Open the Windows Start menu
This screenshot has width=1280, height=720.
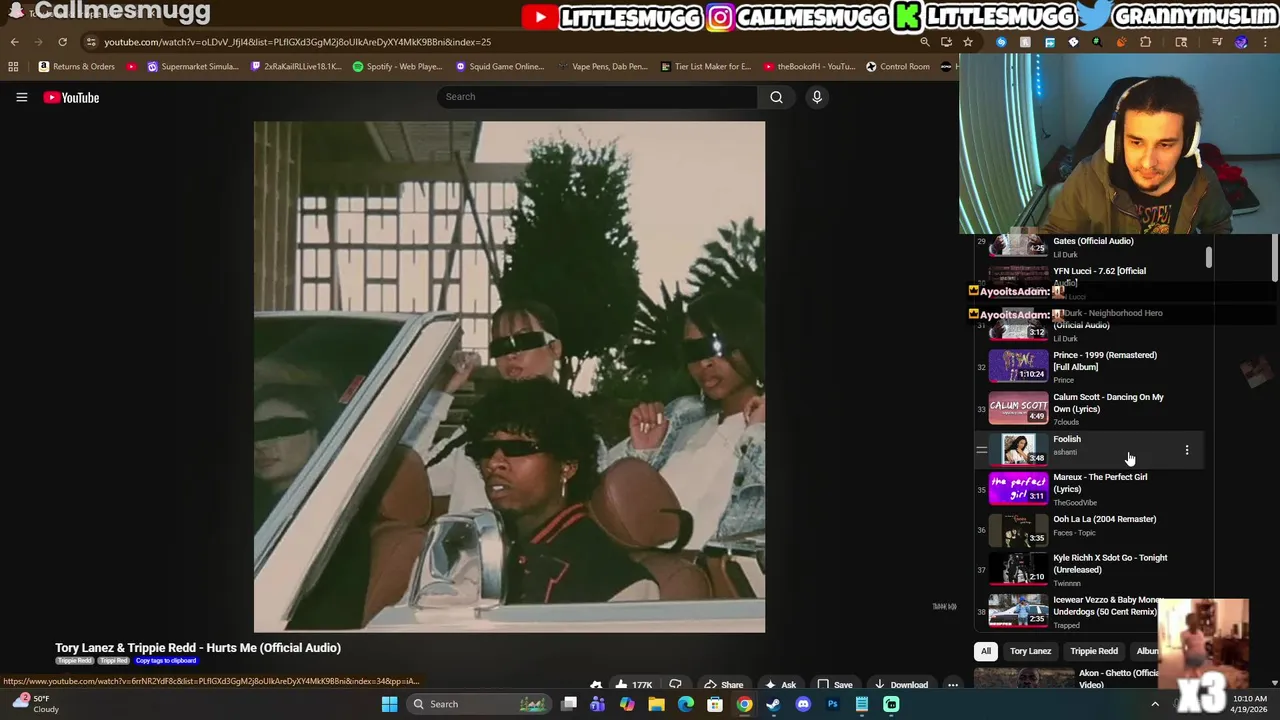click(389, 704)
